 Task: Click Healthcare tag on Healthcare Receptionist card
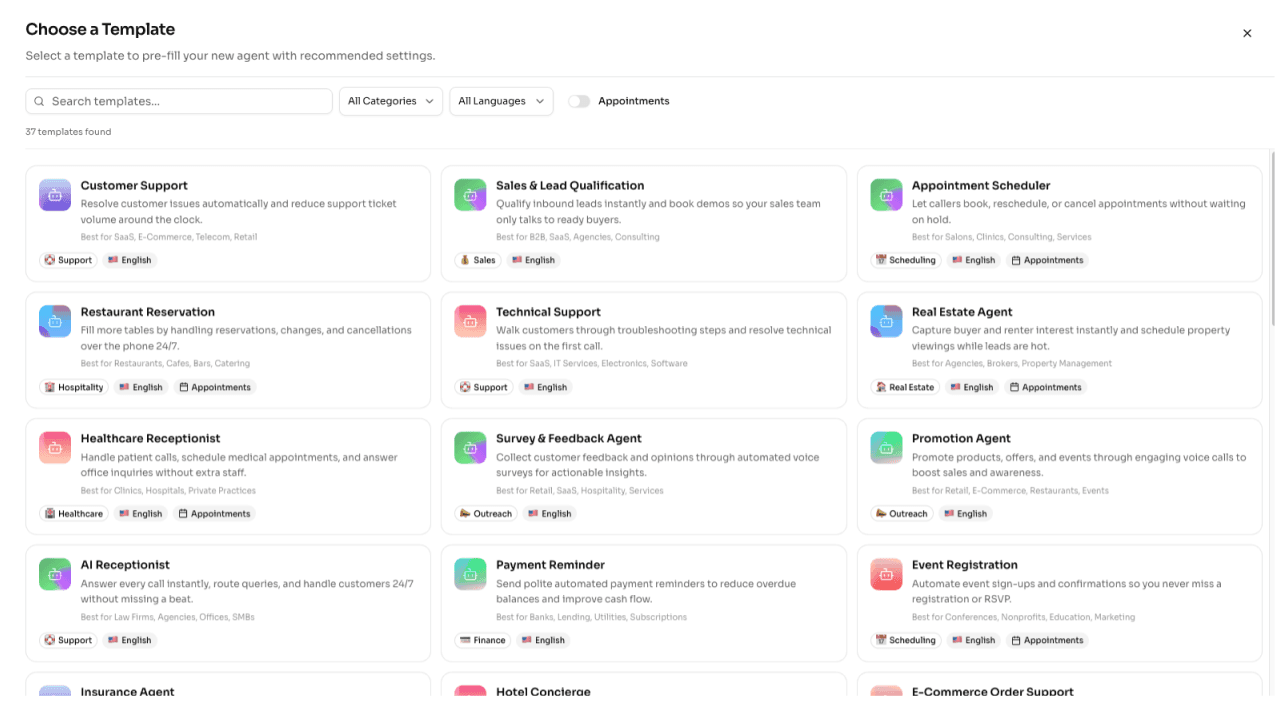74,514
